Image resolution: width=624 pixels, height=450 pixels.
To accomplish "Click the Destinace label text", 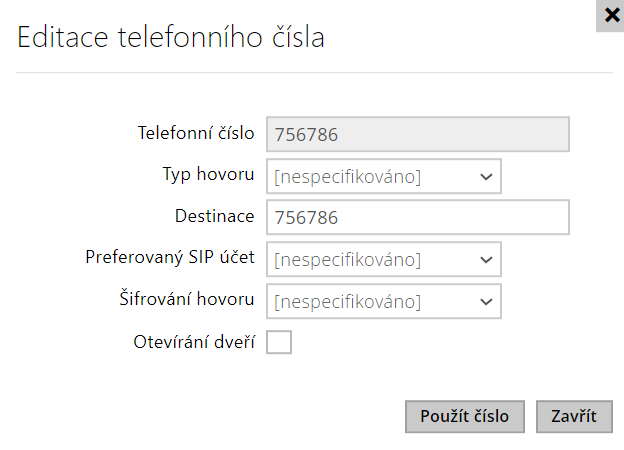I will point(214,216).
